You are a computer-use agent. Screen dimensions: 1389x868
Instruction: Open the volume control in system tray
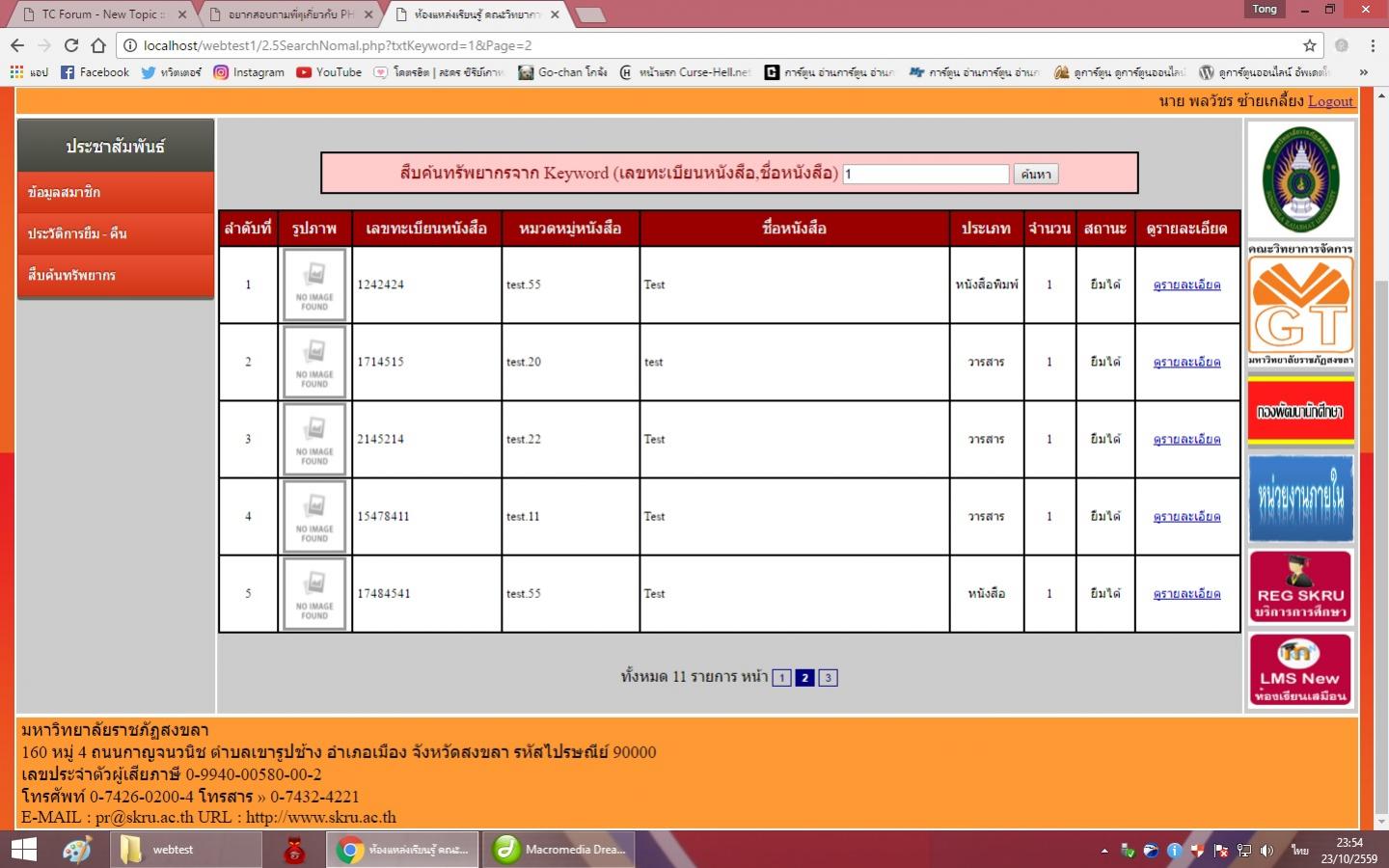[x=1266, y=851]
